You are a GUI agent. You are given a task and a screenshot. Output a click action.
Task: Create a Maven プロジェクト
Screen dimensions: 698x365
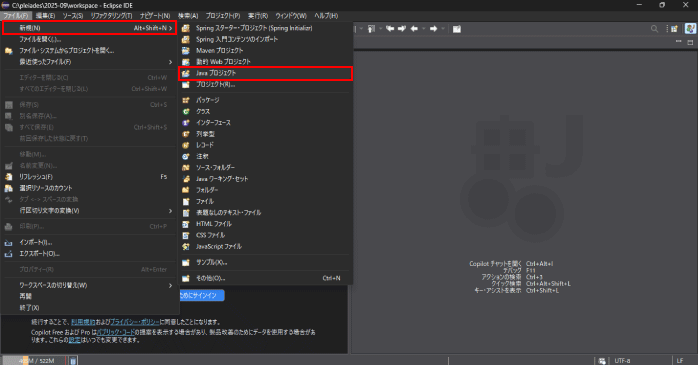265,50
